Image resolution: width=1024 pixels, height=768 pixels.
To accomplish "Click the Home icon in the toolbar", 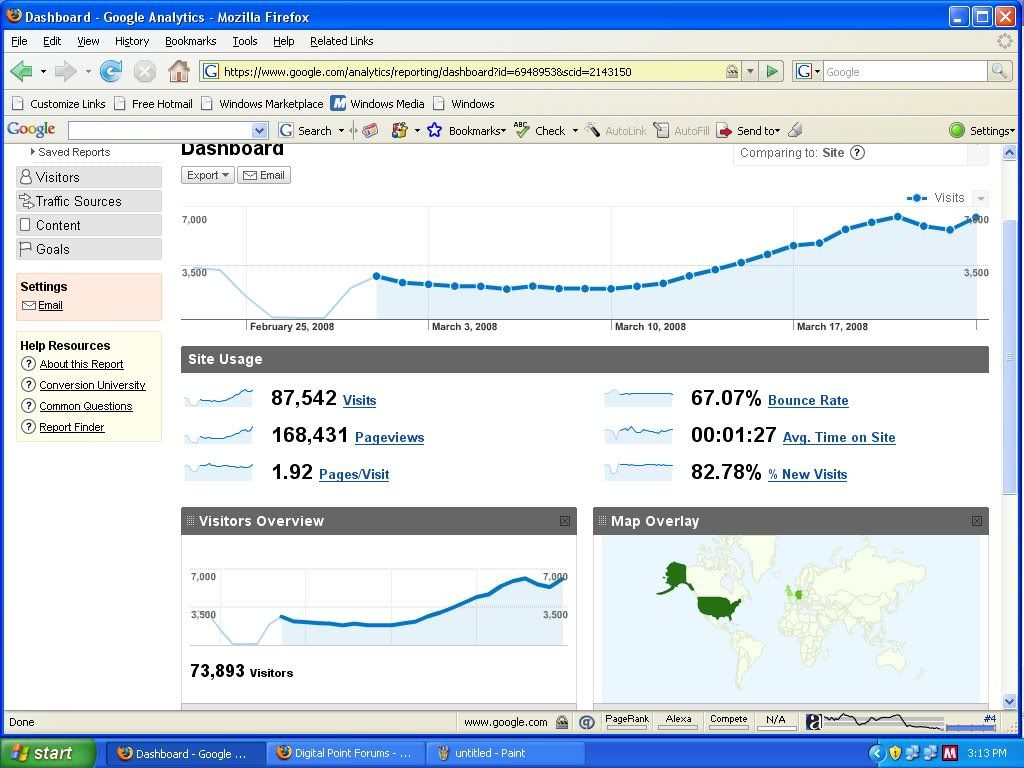I will 179,71.
